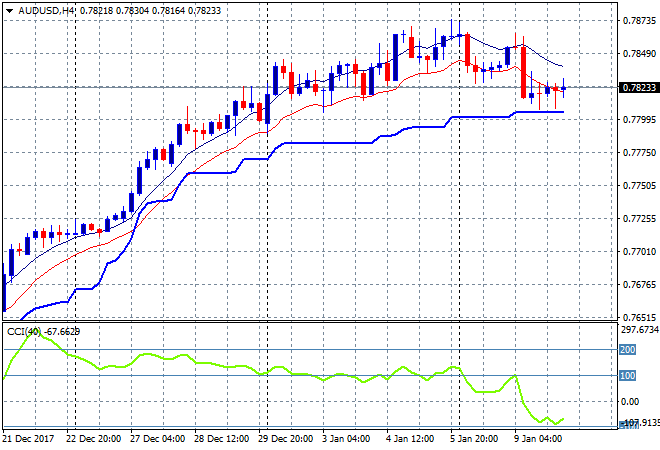660x450 pixels.
Task: Click the CCI 100 level label
Action: pyautogui.click(x=627, y=375)
